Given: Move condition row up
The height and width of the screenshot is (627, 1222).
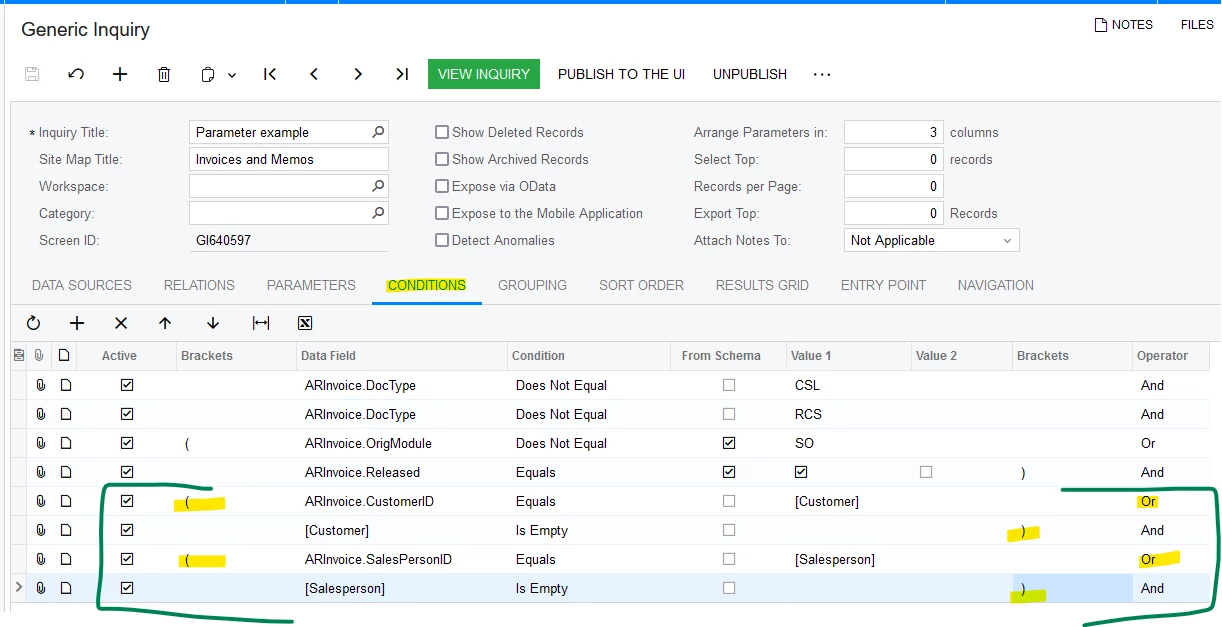Looking at the screenshot, I should pyautogui.click(x=165, y=323).
